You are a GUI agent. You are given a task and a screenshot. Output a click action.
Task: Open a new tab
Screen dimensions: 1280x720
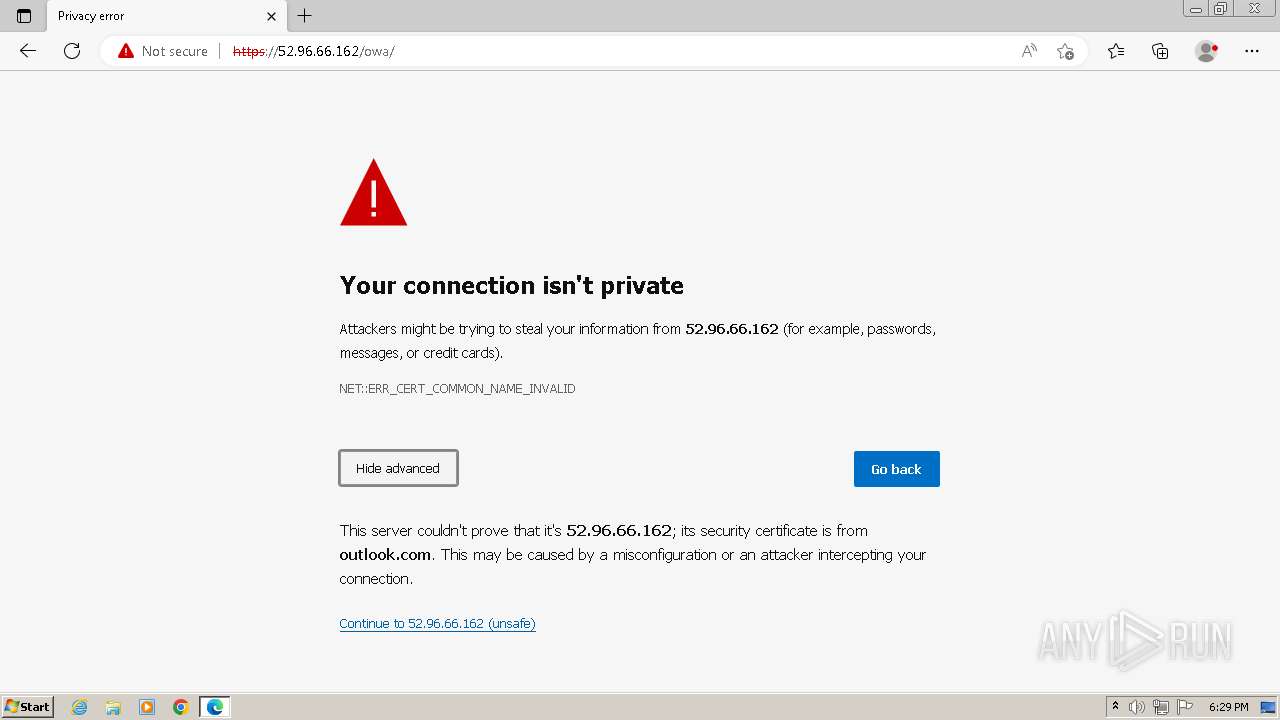(x=305, y=16)
